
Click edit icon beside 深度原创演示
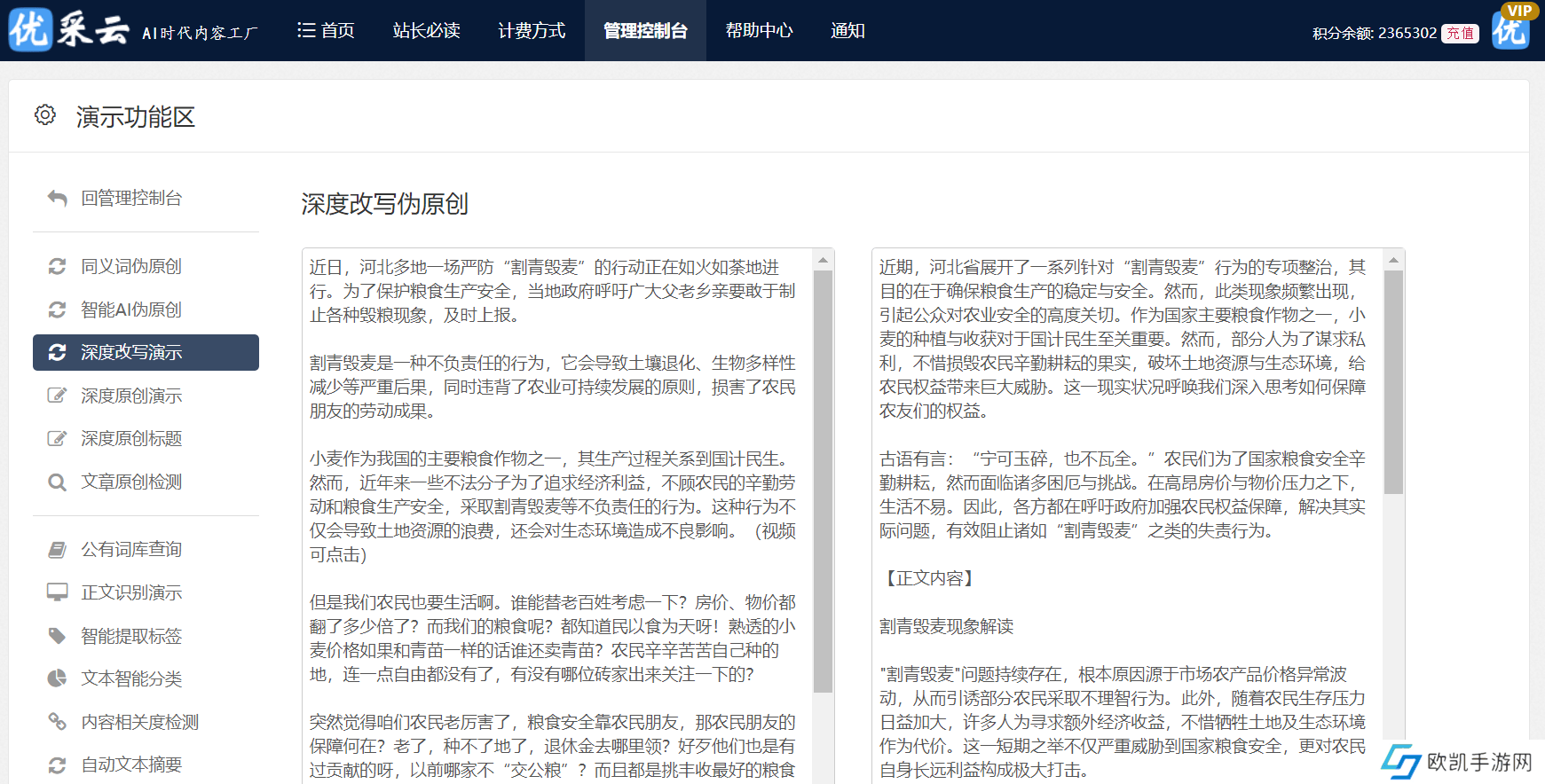58,396
